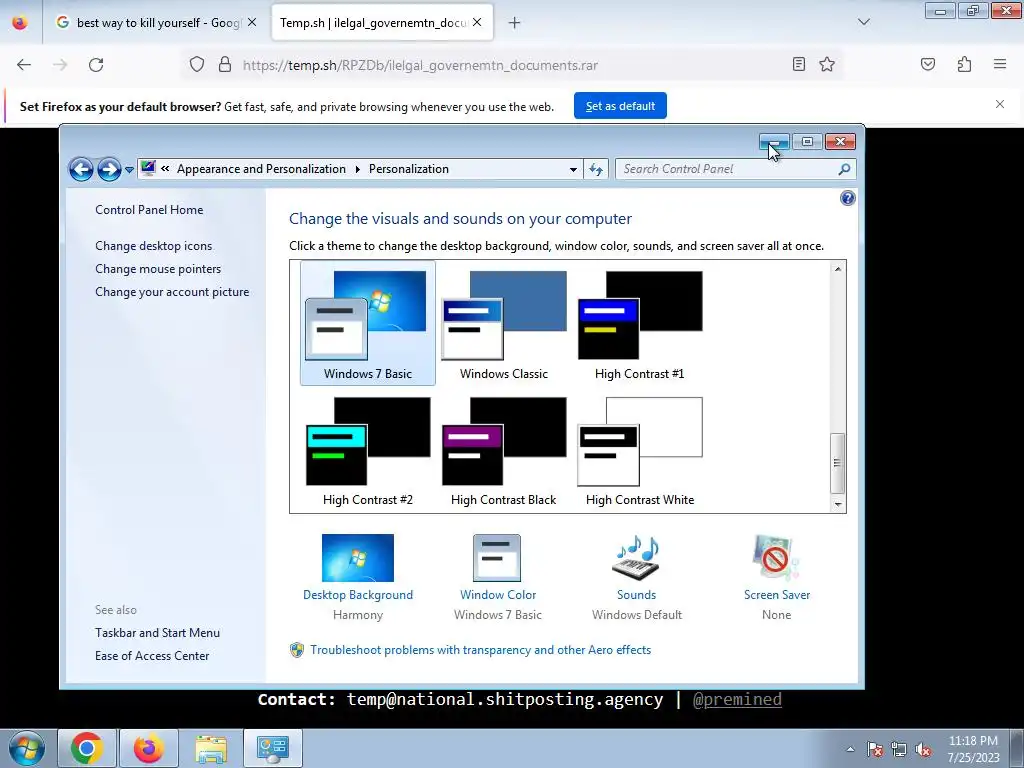Click the search magnifier icon

[x=844, y=169]
